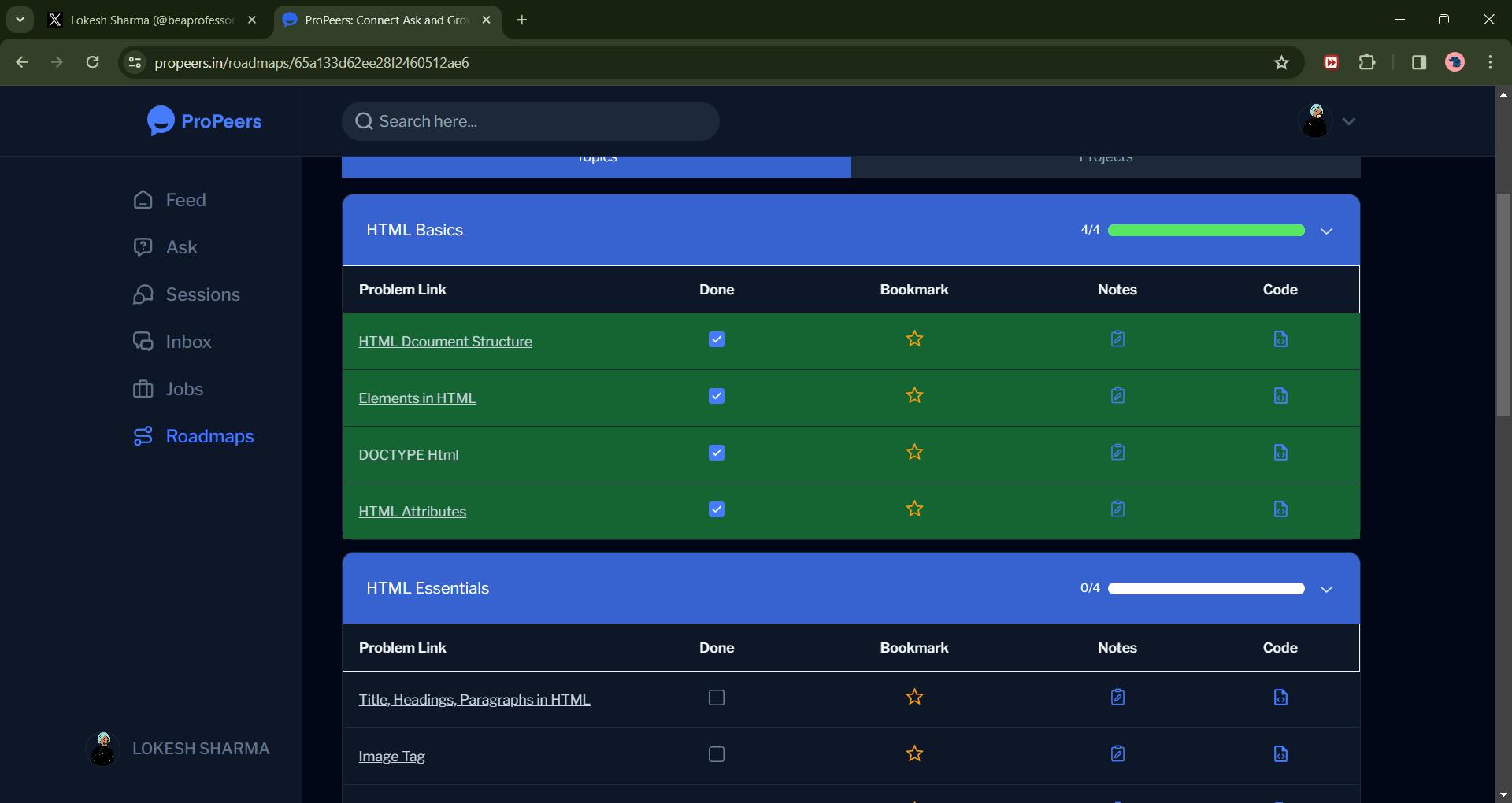Click the HTML Essentials 0/4 progress bar
This screenshot has width=1512, height=803.
1206,588
